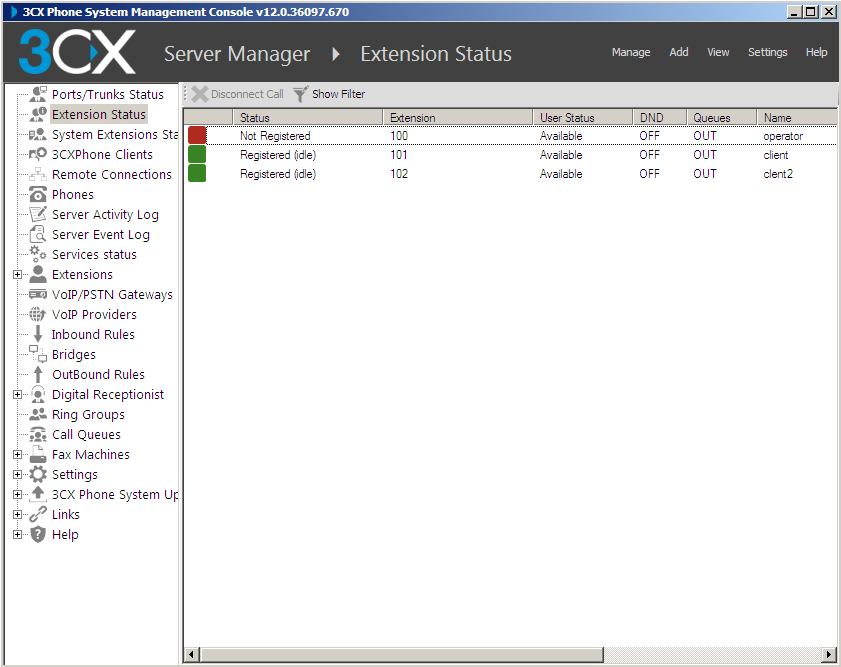Click the horizontal scrollbar thumb
The height and width of the screenshot is (667, 841).
click(402, 654)
